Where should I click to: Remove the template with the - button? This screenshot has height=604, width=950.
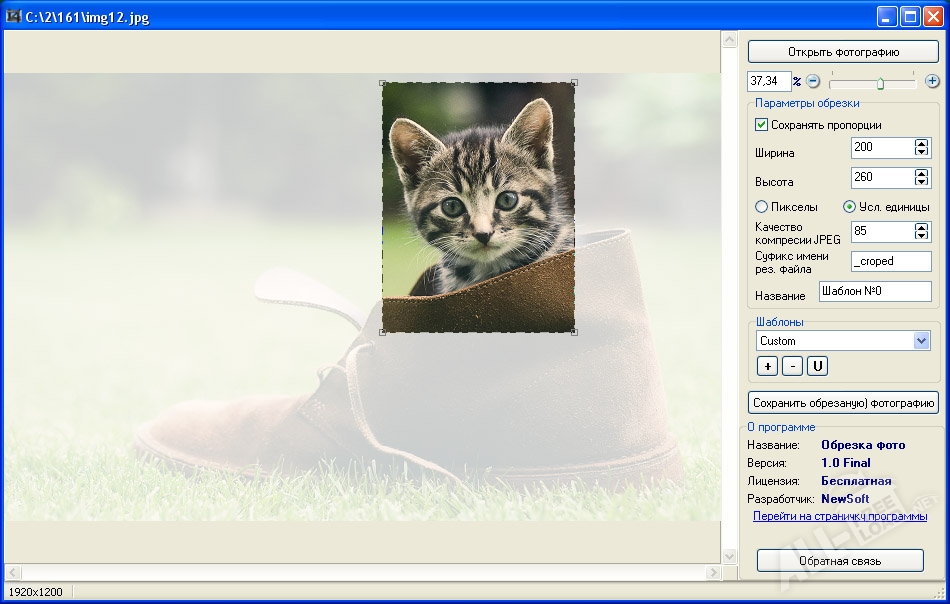point(792,366)
